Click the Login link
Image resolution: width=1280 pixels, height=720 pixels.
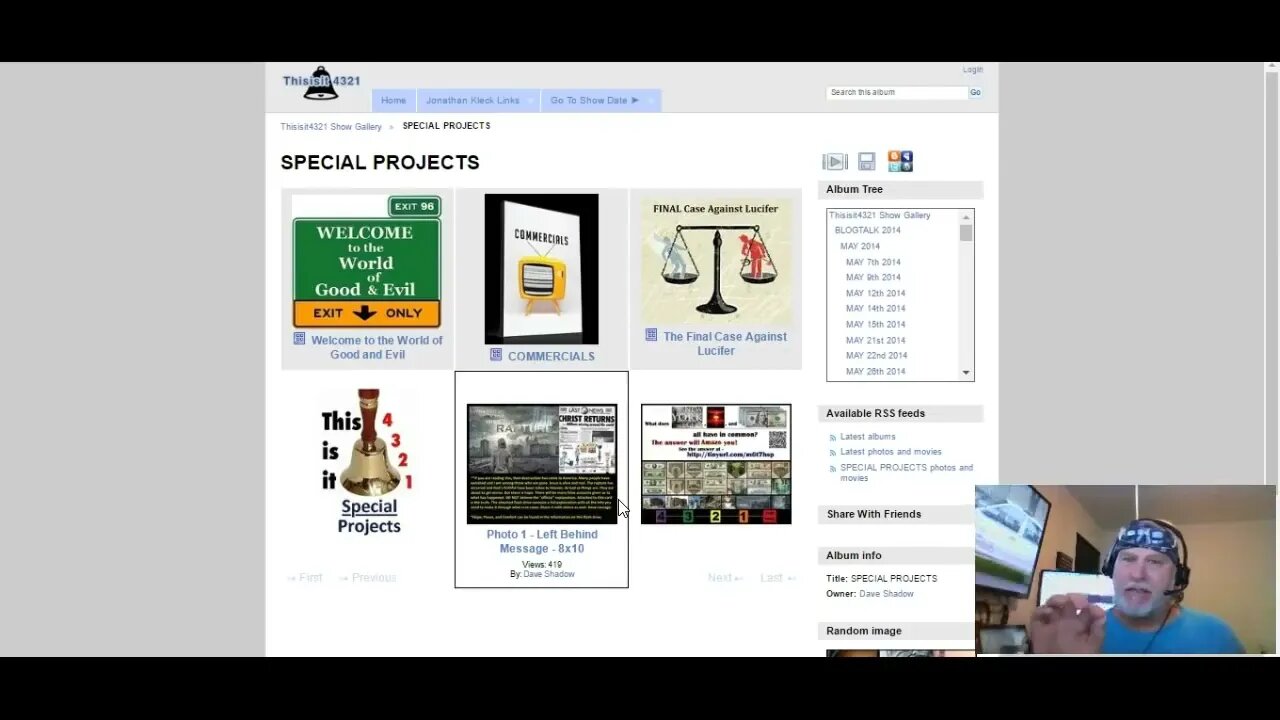coord(972,70)
